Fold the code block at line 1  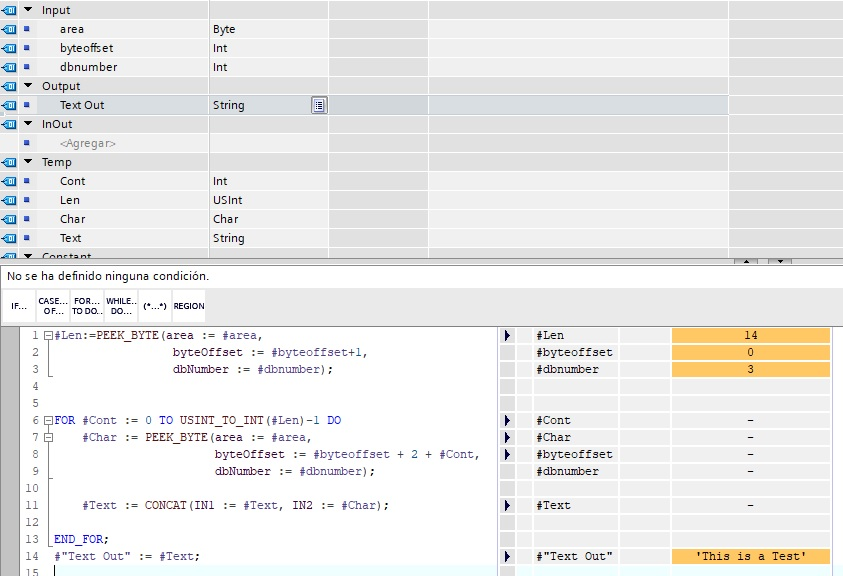48,336
